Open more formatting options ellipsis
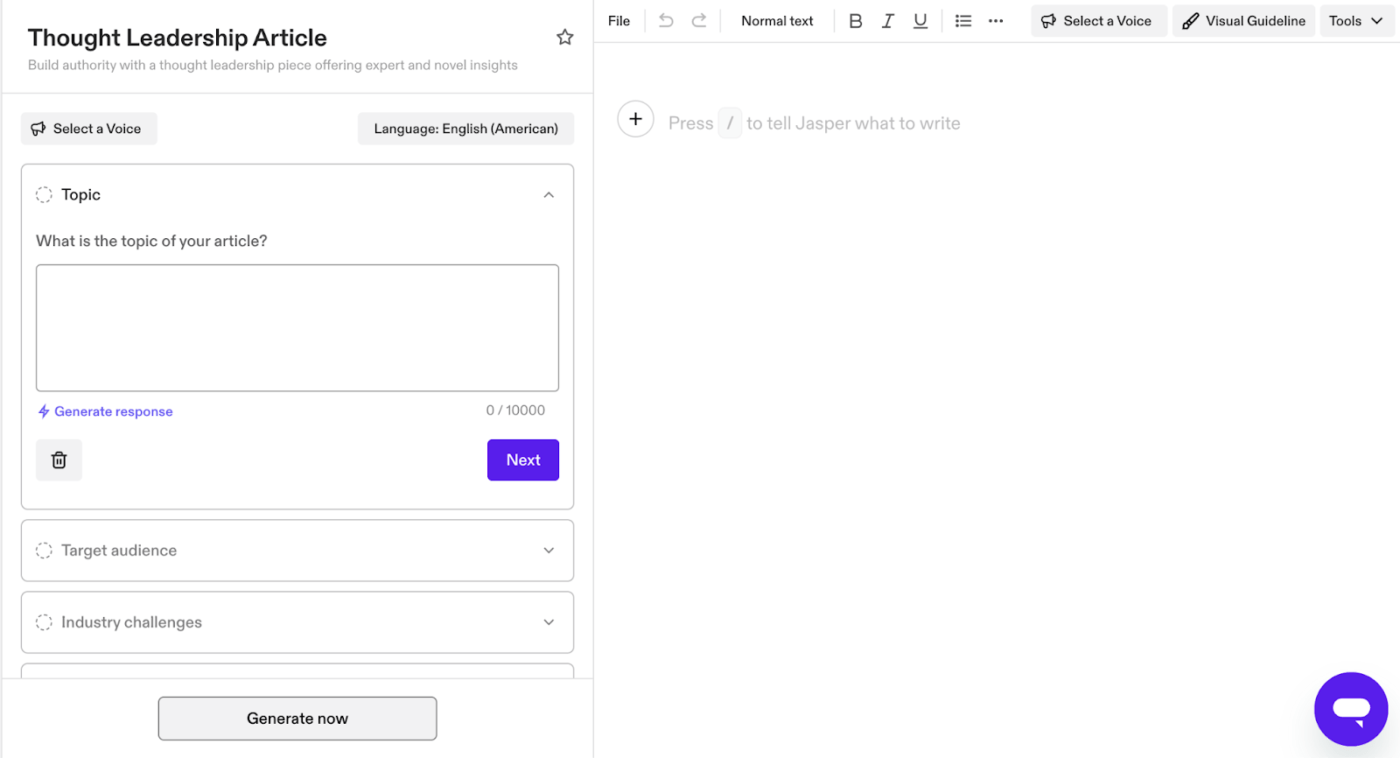 click(x=996, y=21)
